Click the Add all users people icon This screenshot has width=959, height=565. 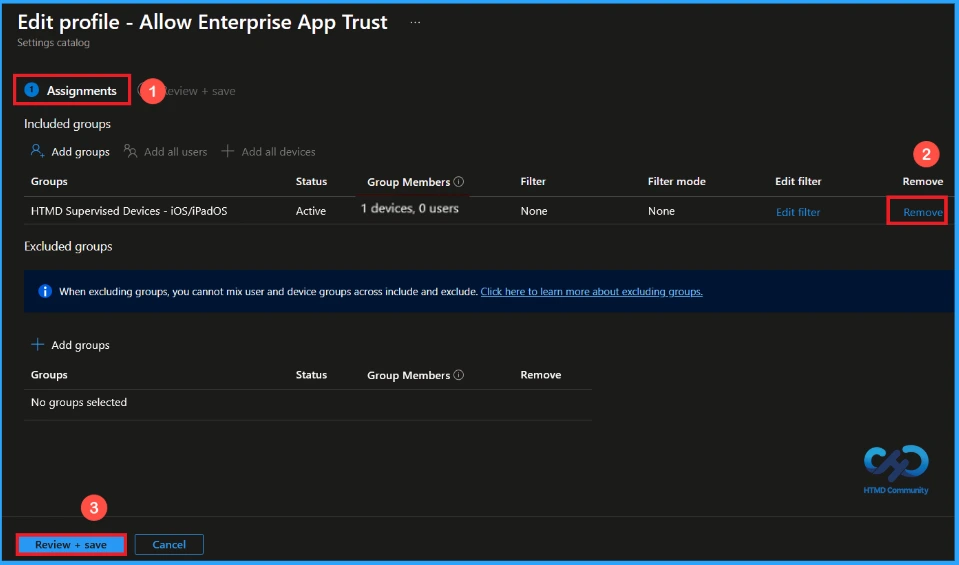click(x=130, y=150)
